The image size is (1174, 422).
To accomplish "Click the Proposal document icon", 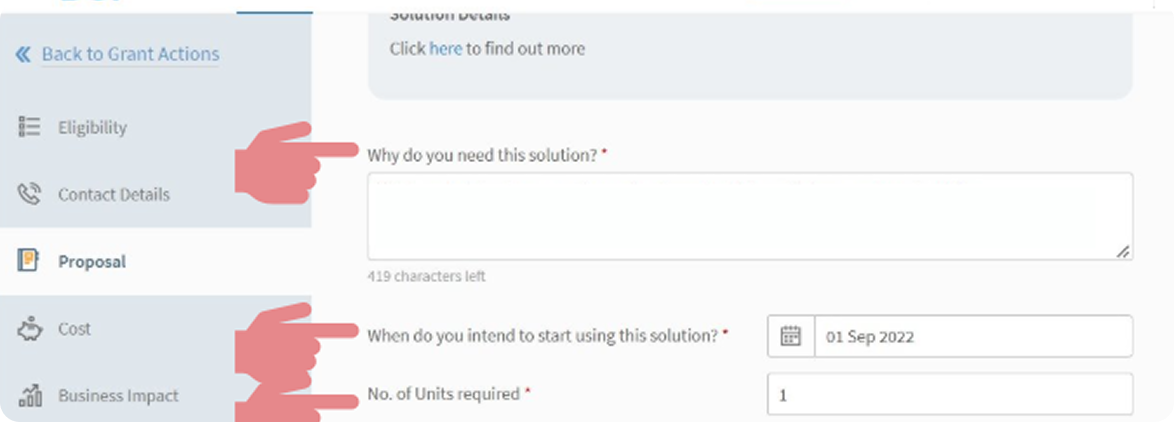I will point(29,261).
